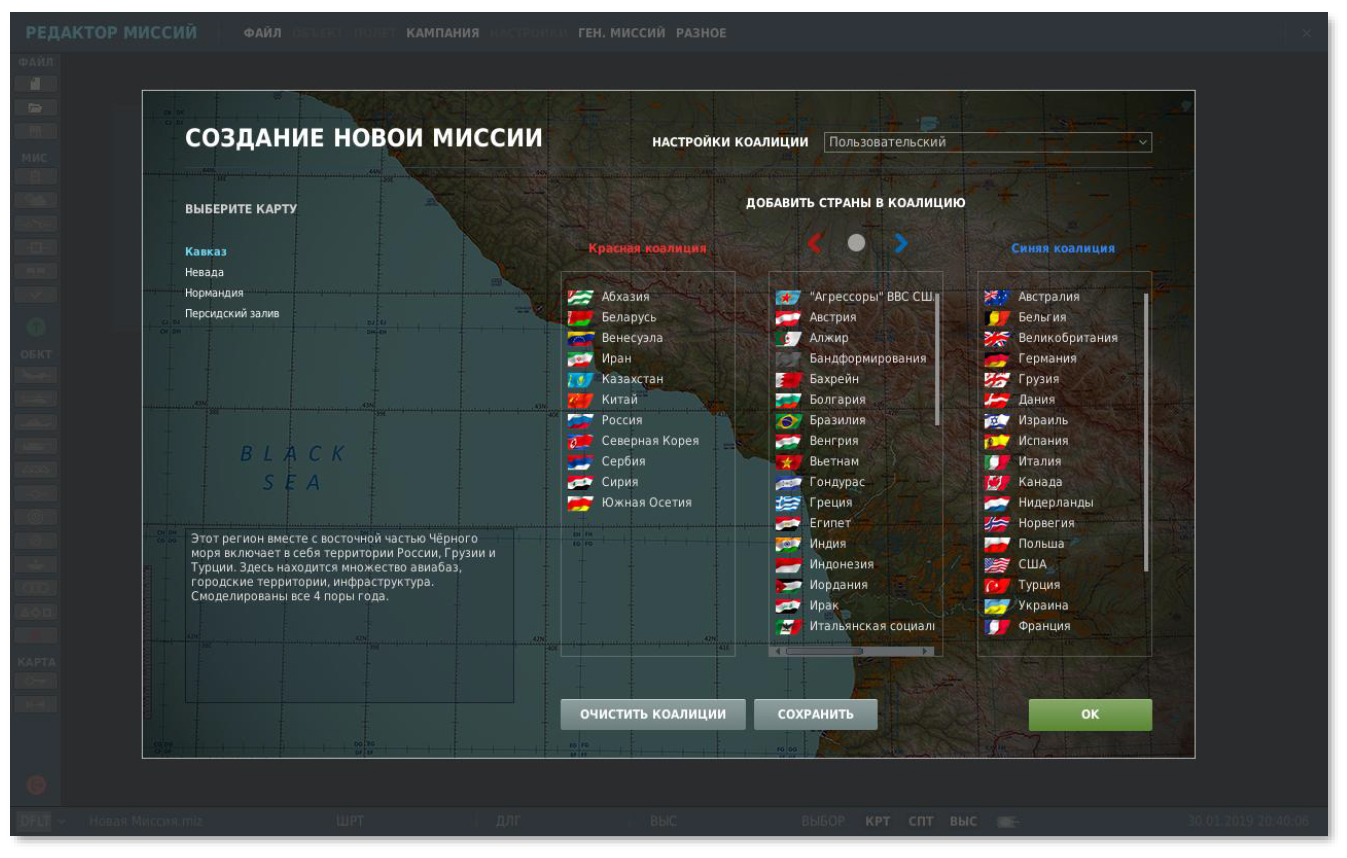Image resolution: width=1347 pixels, height=858 pixels.
Task: Click the horizontal scrollbar under the countries list
Action: coord(823,651)
